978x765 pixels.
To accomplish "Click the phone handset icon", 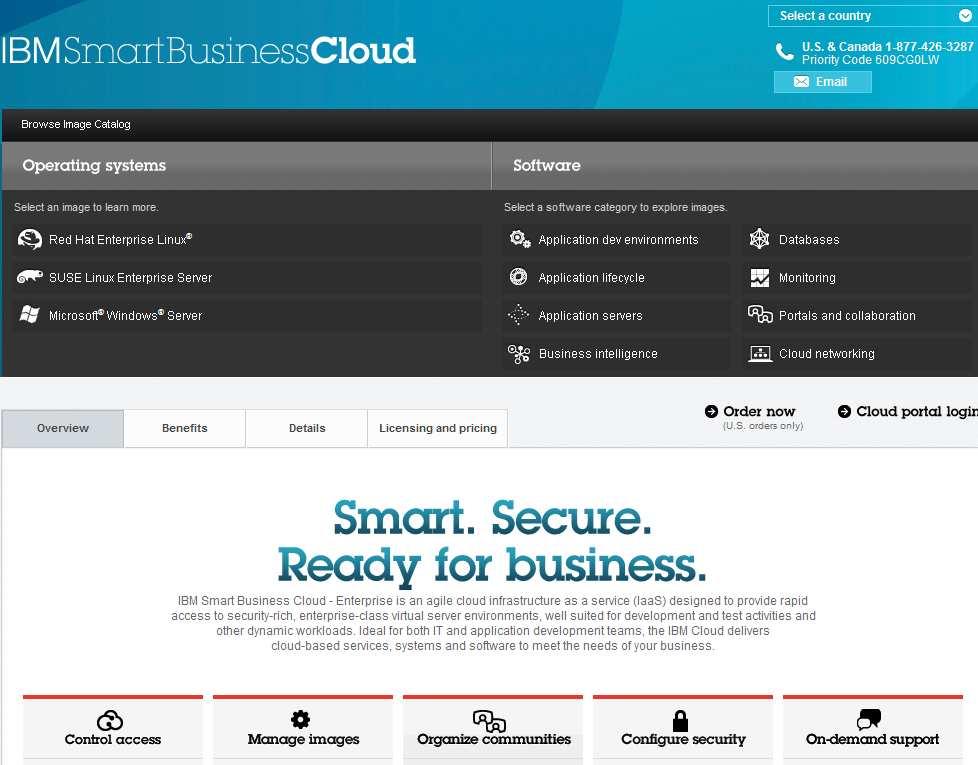I will pos(784,52).
